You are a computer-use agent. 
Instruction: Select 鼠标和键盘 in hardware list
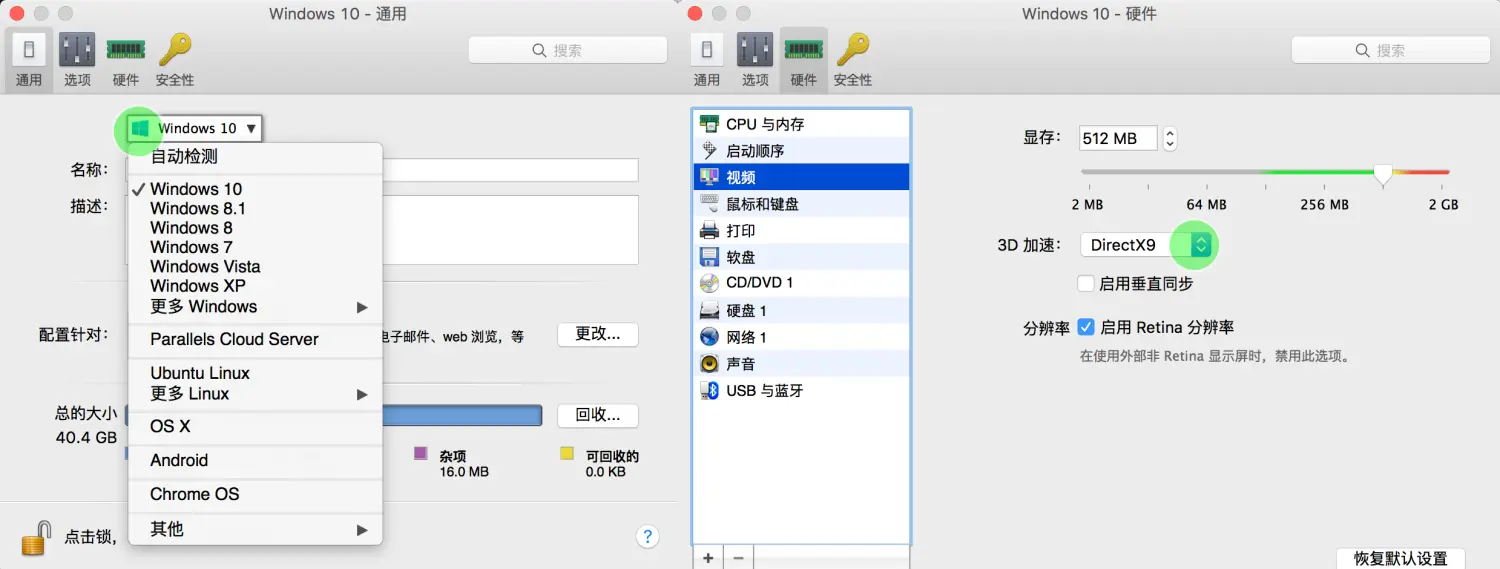coord(801,204)
